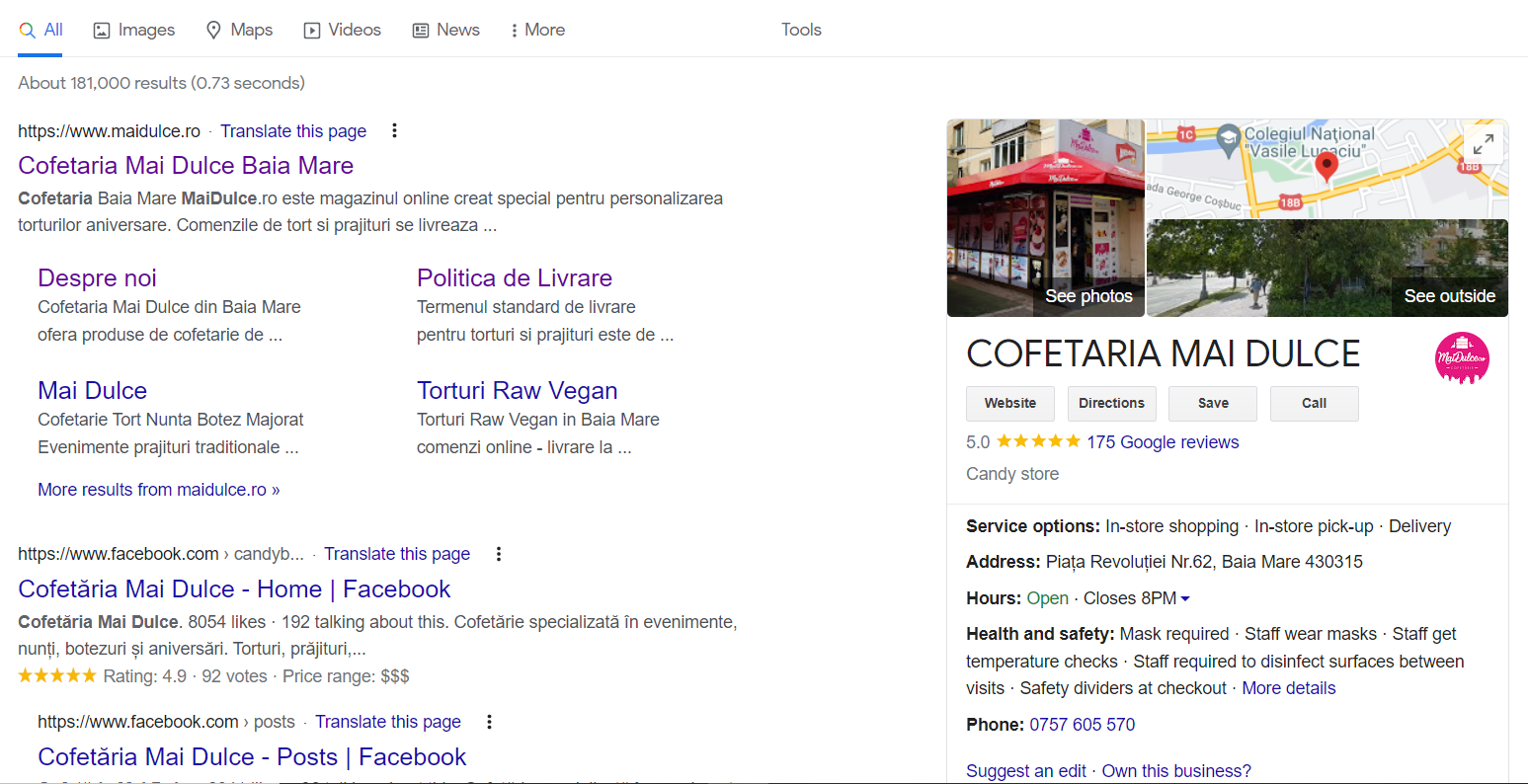Open three-dot menu beside maidulce.ro result
1528x784 pixels.
pyautogui.click(x=394, y=130)
